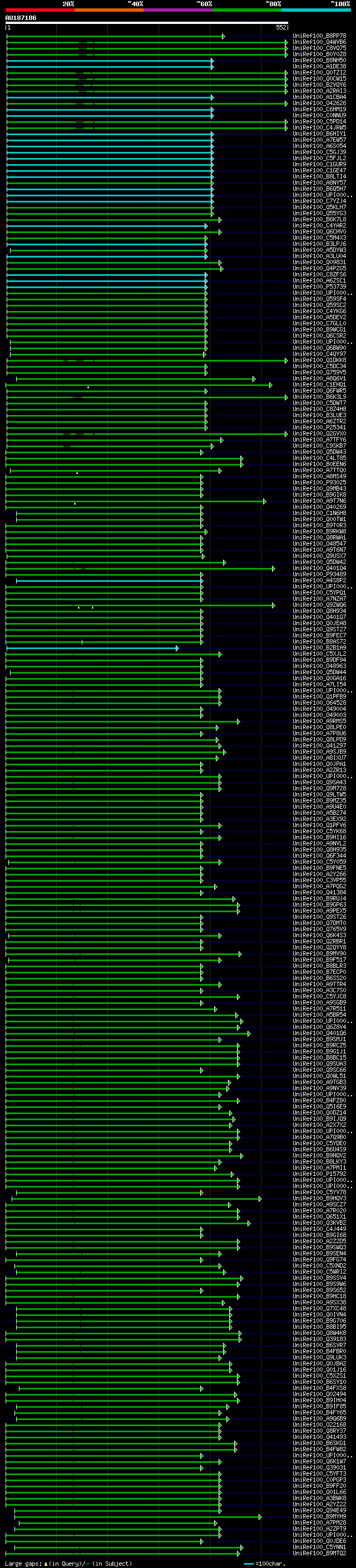Click the UniRef100_B9HQV3 label

319,1199
